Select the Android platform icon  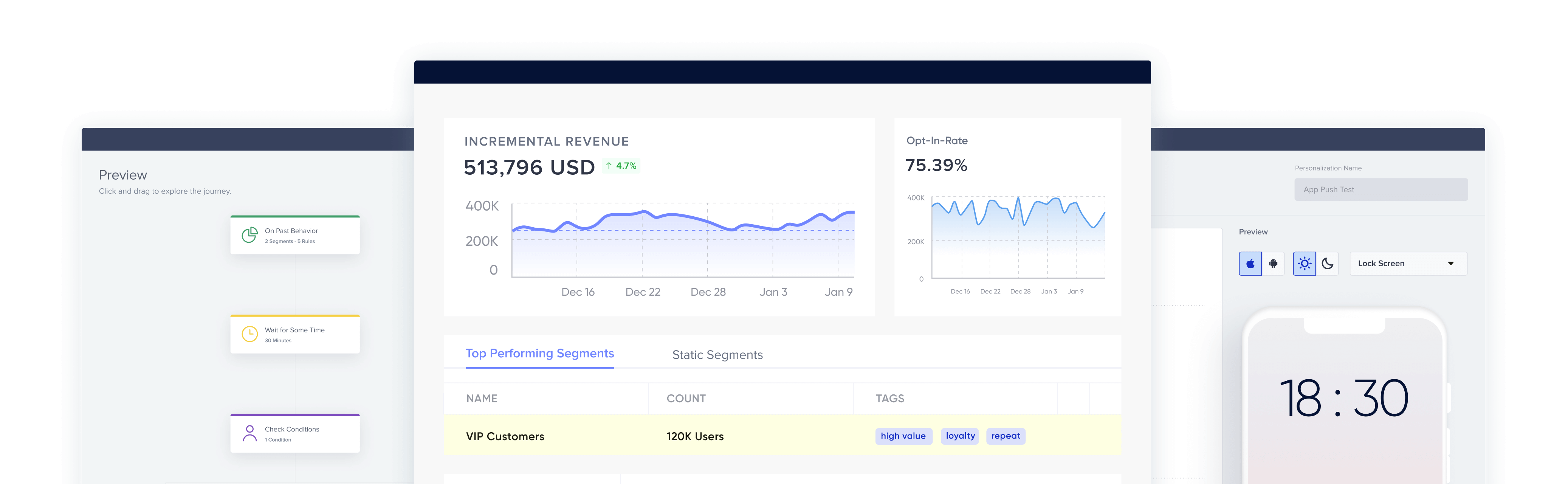(1273, 264)
